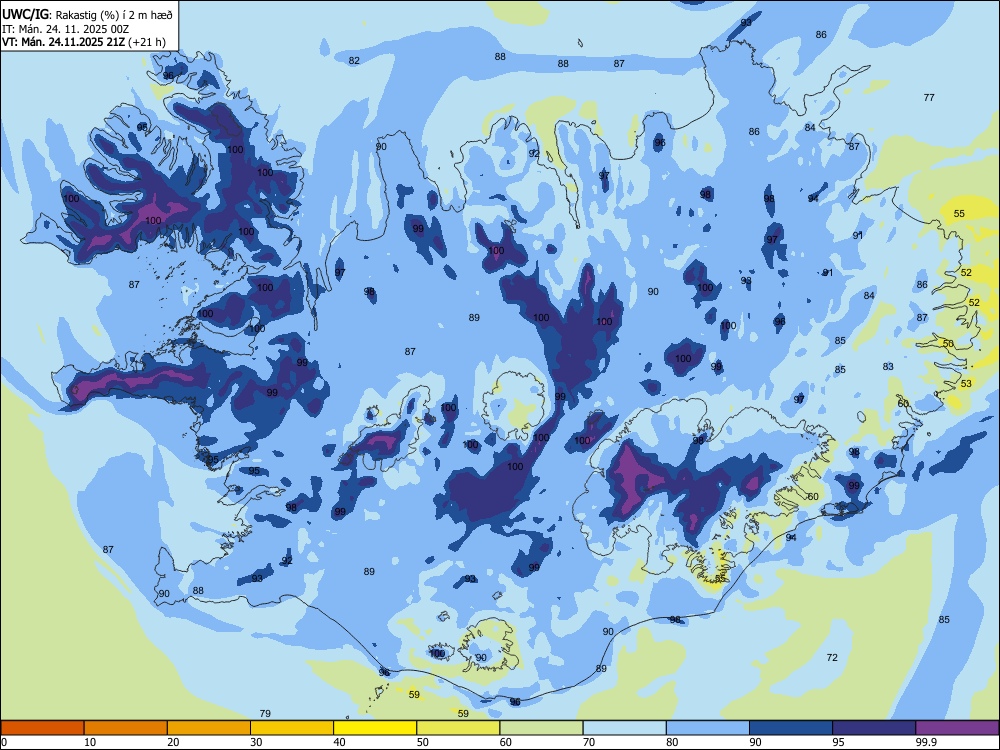Image resolution: width=1000 pixels, height=750 pixels.
Task: Click the 'IT: Mán. 24. 11. 2025 00Z' line
Action: 66,29
